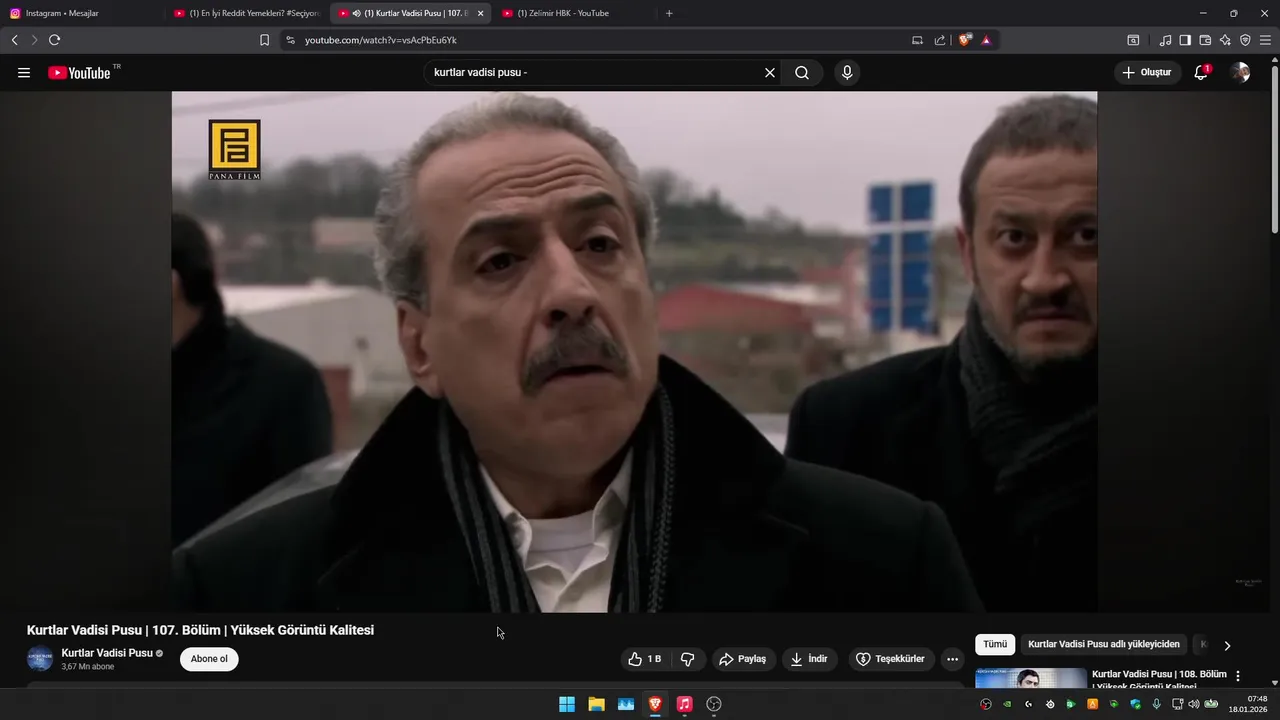Open the channel avatar beside Abone ol
The image size is (1280, 720).
[40, 659]
